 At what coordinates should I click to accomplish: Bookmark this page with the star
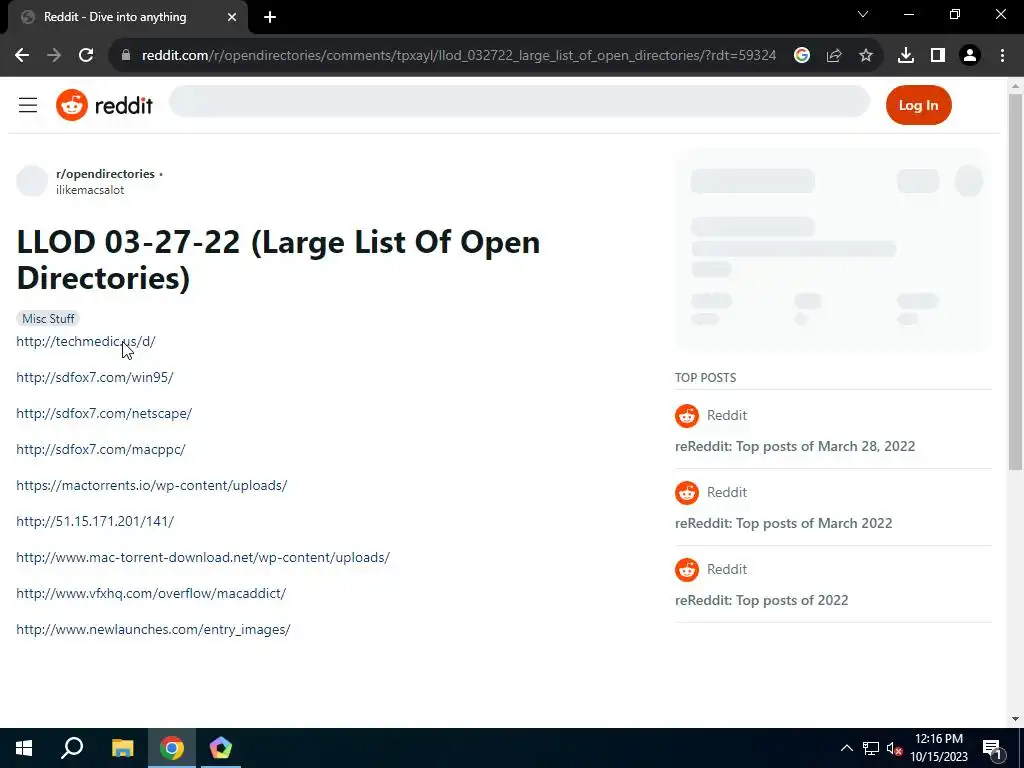point(866,56)
